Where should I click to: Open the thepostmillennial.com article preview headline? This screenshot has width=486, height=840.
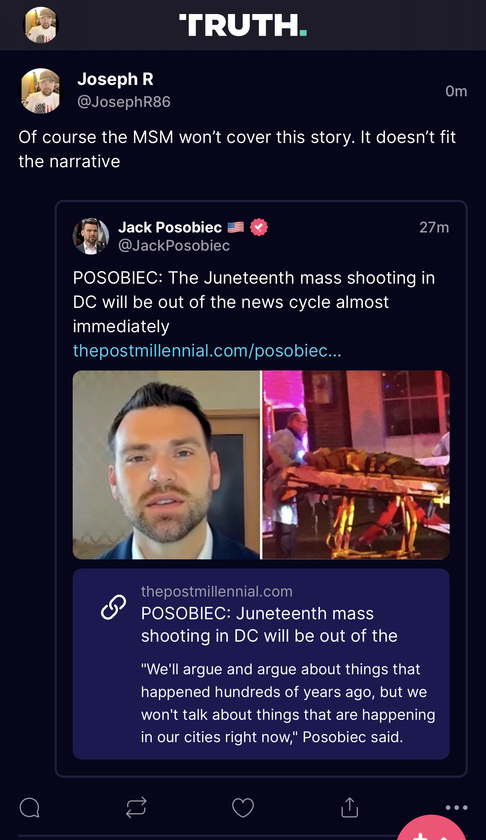(x=269, y=625)
